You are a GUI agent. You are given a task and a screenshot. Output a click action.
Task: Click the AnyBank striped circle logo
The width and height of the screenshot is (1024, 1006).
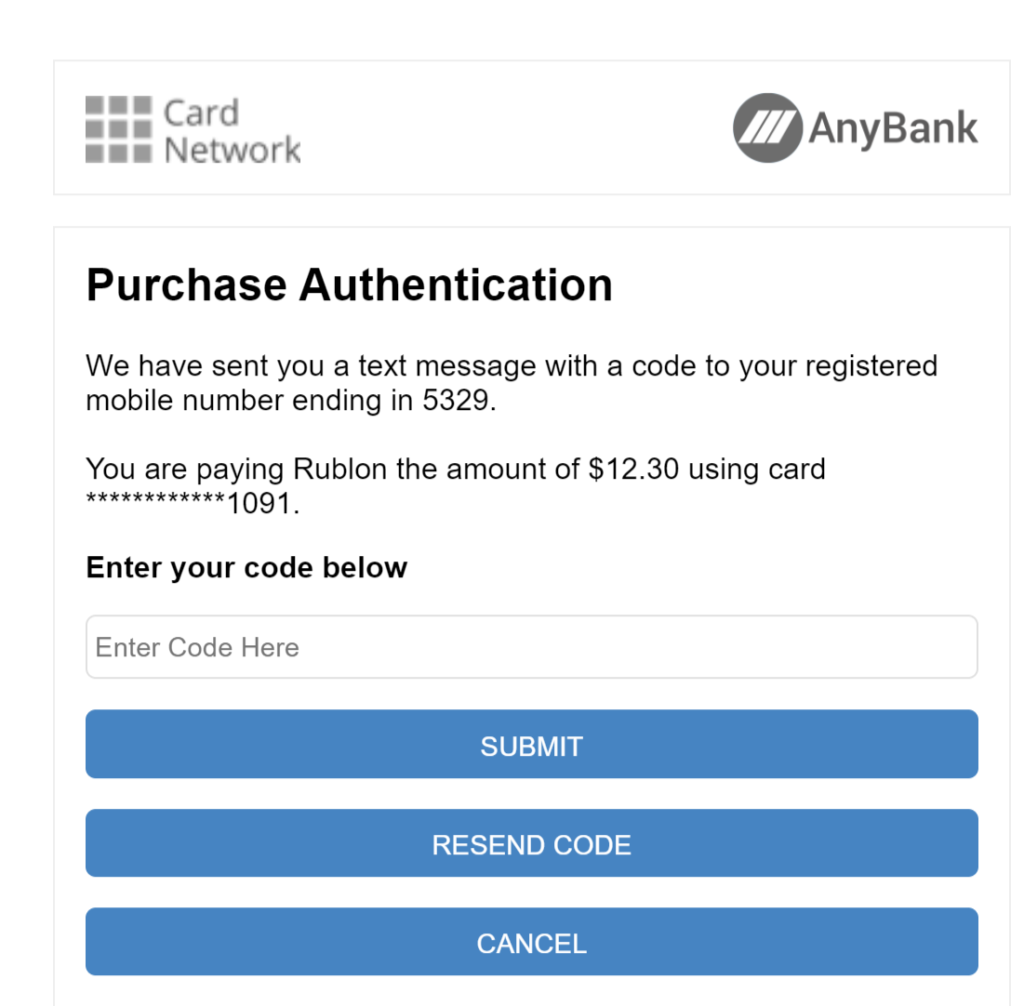(x=768, y=128)
